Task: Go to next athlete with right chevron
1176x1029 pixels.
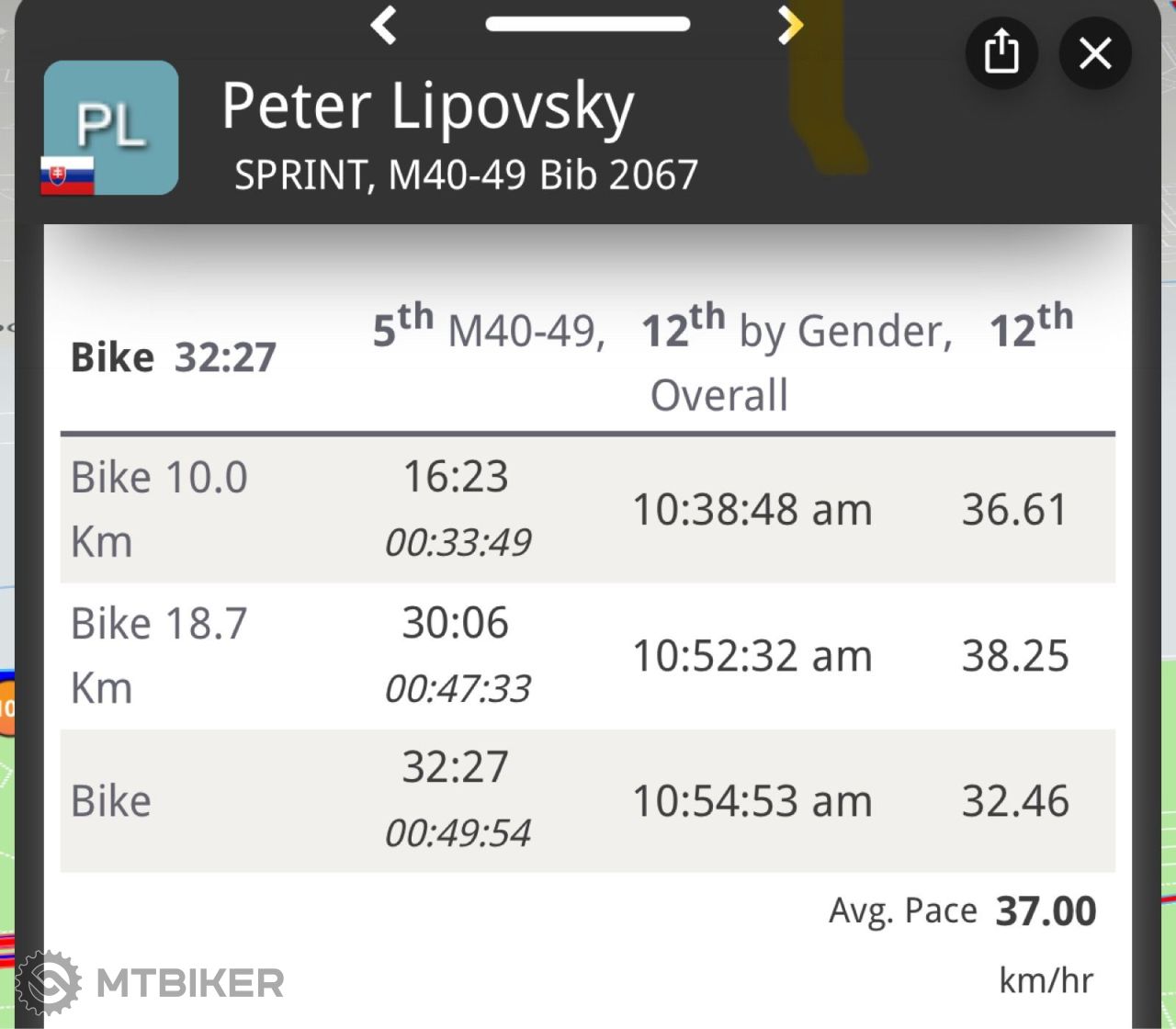Action: coord(789,25)
